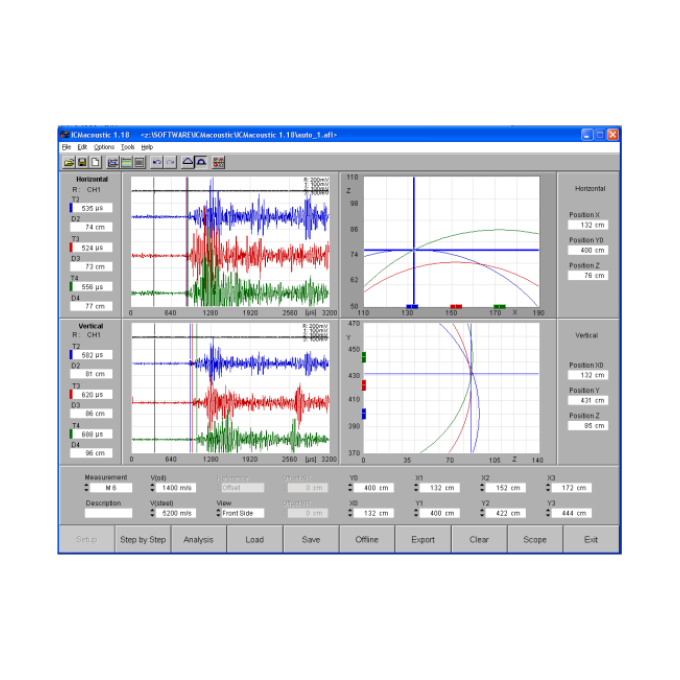680x680 pixels.
Task: Open the Options menu
Action: click(x=104, y=147)
